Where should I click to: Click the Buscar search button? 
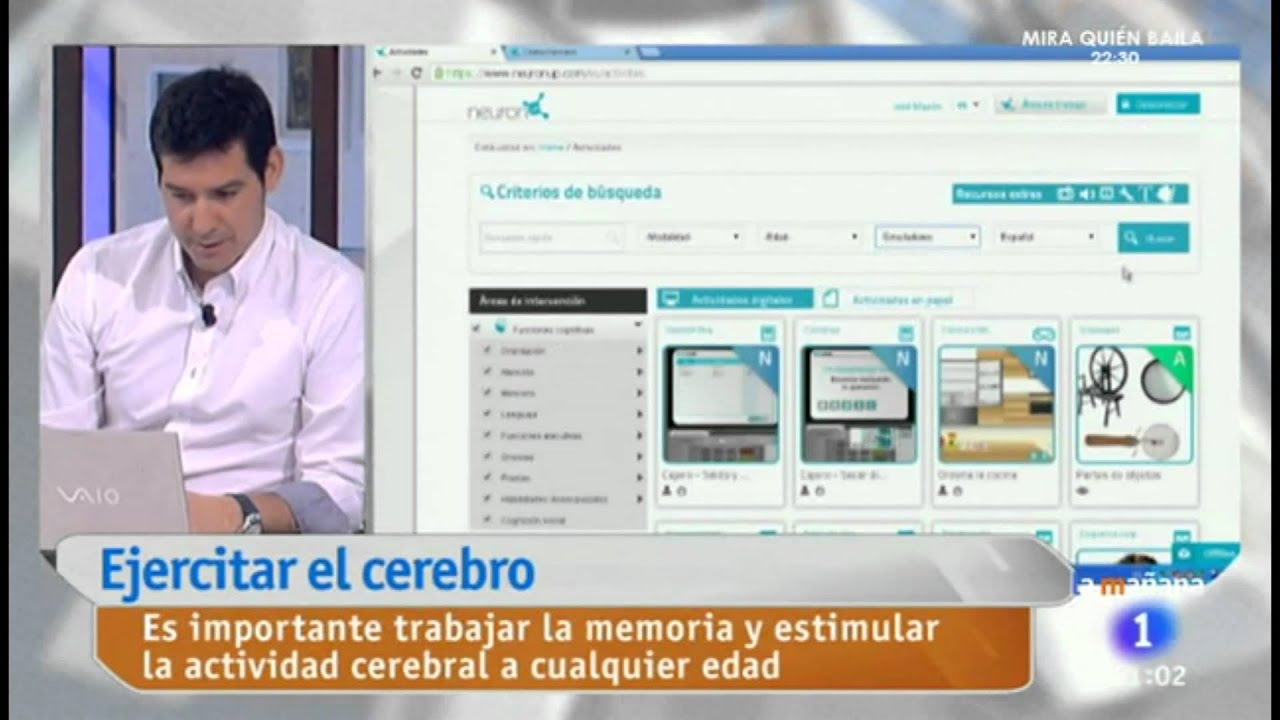[1153, 238]
